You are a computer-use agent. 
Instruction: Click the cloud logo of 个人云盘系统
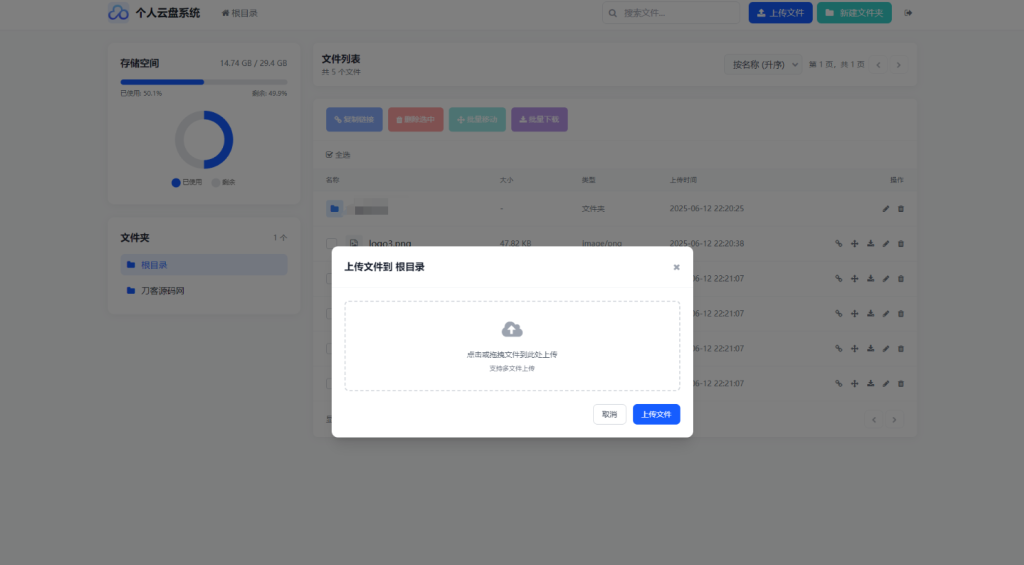pos(118,12)
